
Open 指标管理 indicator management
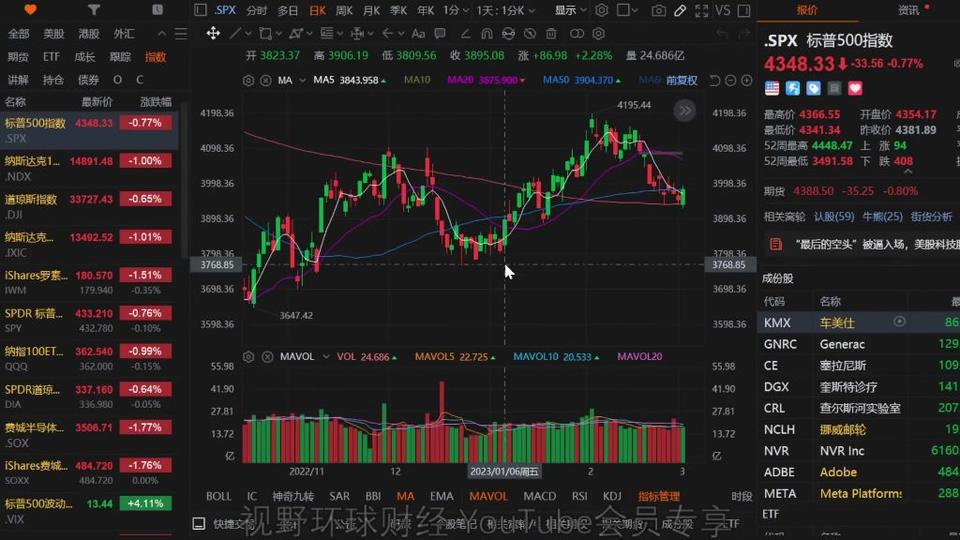659,496
